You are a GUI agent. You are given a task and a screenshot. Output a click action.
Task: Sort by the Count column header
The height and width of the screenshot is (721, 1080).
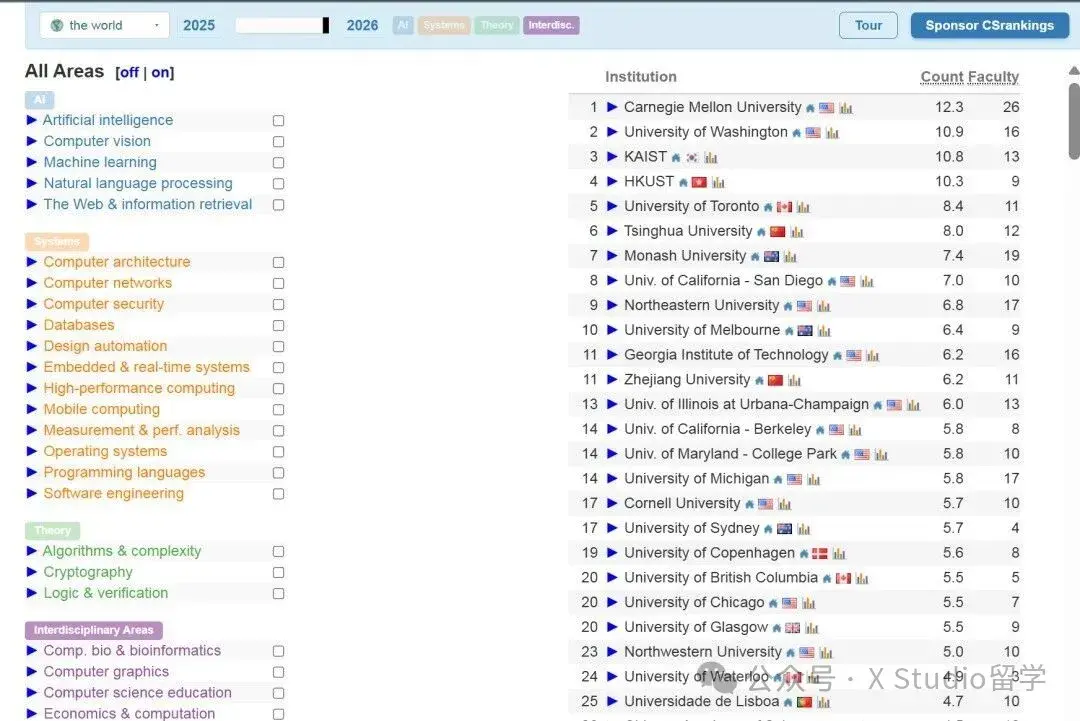coord(942,76)
